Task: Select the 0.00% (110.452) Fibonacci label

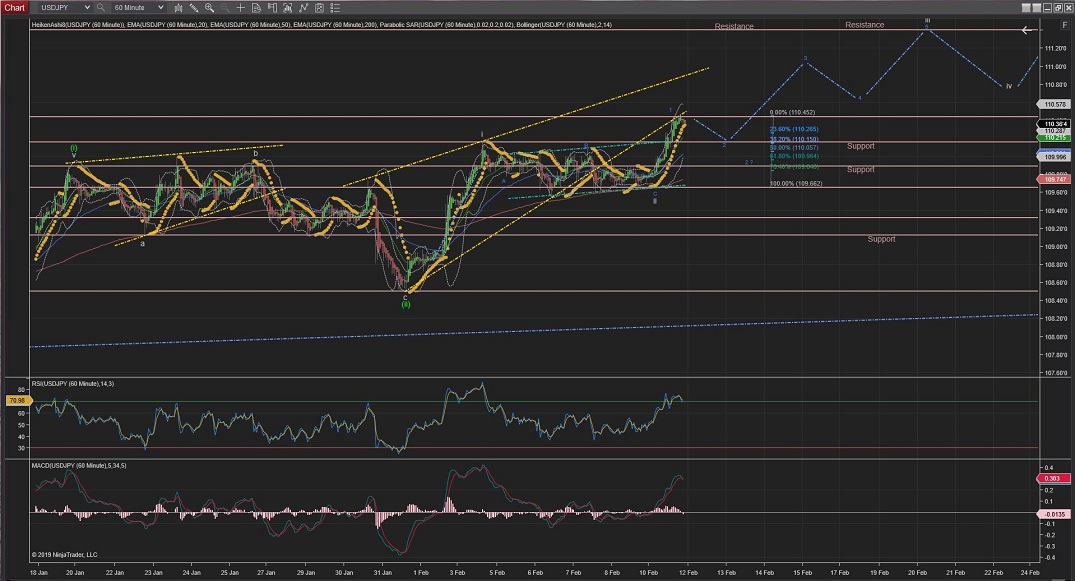Action: tap(794, 113)
